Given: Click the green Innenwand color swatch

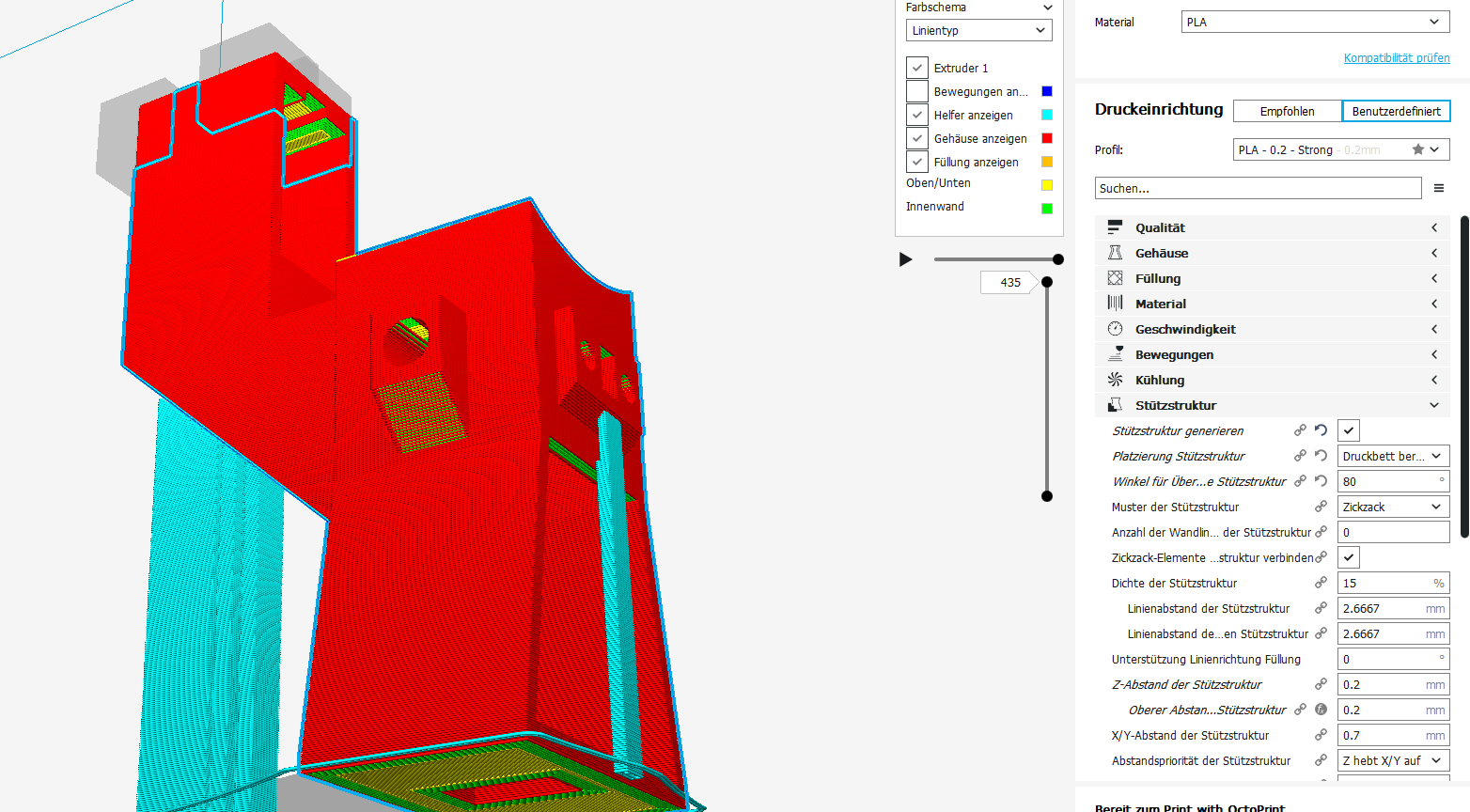Looking at the screenshot, I should pos(1047,209).
